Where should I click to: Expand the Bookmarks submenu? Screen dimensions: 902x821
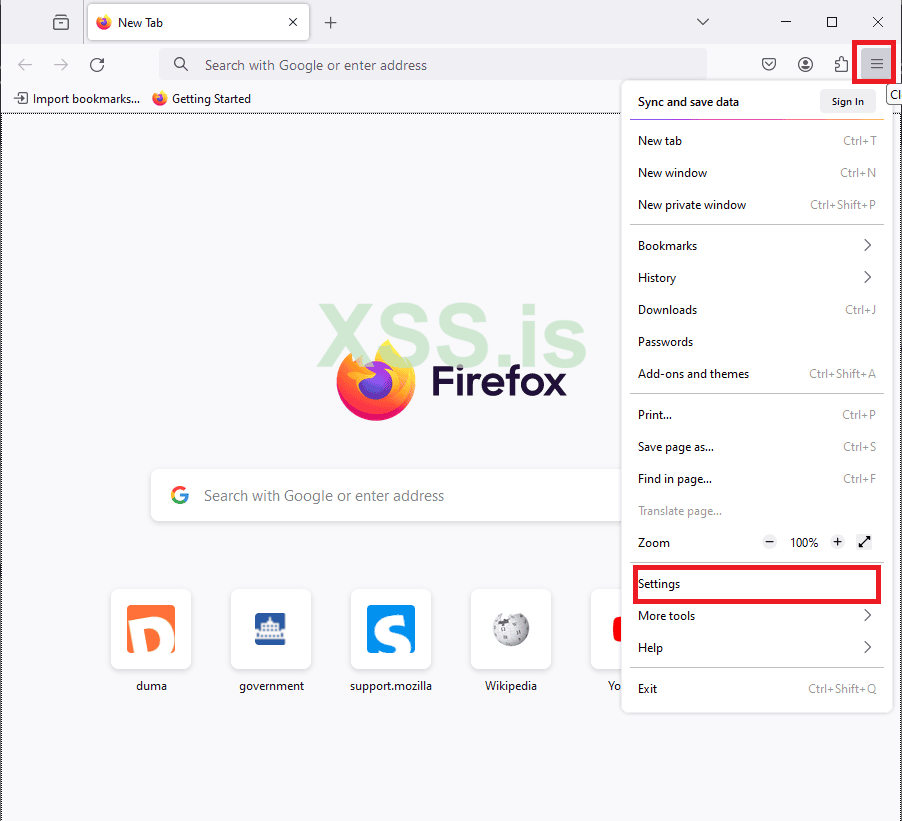click(756, 246)
